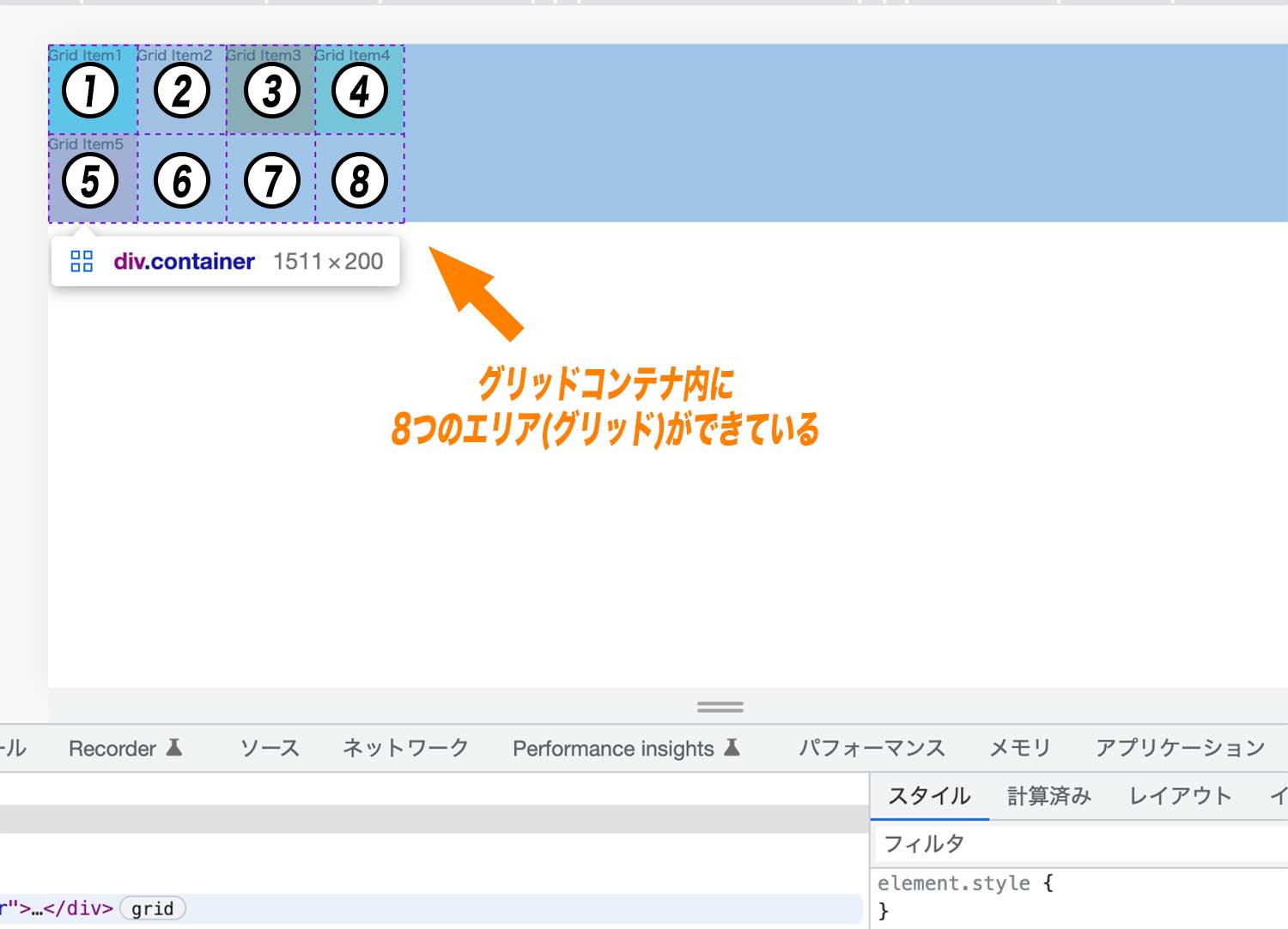Screen dimensions: 1288x929
Task: Toggle the grid badge on the container element
Action: [x=153, y=908]
